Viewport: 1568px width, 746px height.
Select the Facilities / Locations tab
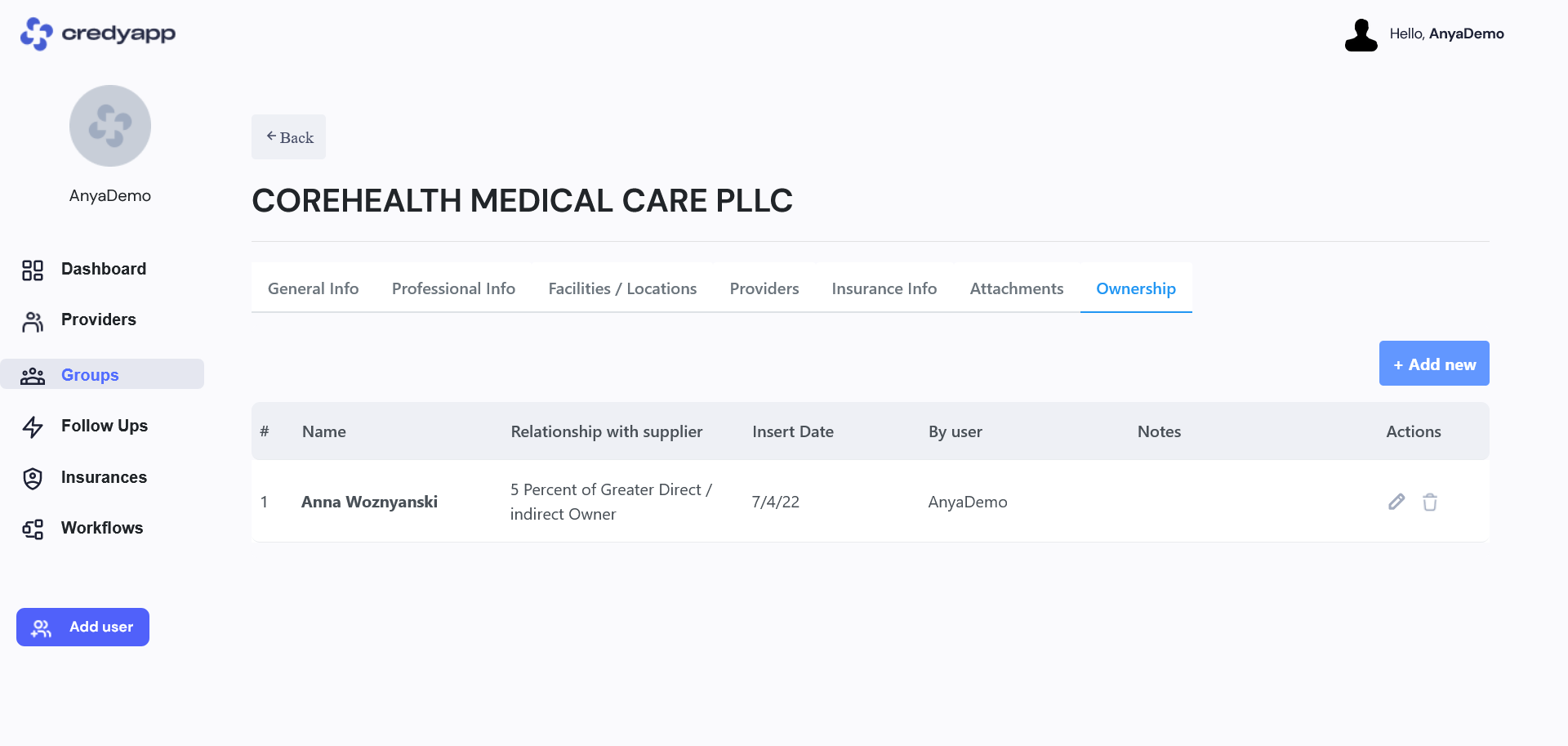622,288
